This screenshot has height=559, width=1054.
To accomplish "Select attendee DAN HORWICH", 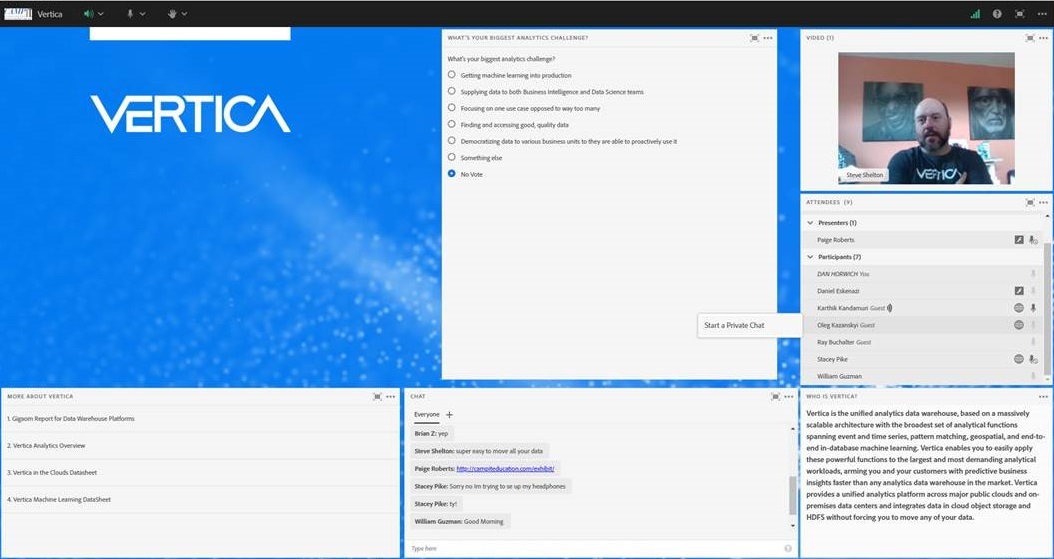I will coord(924,274).
